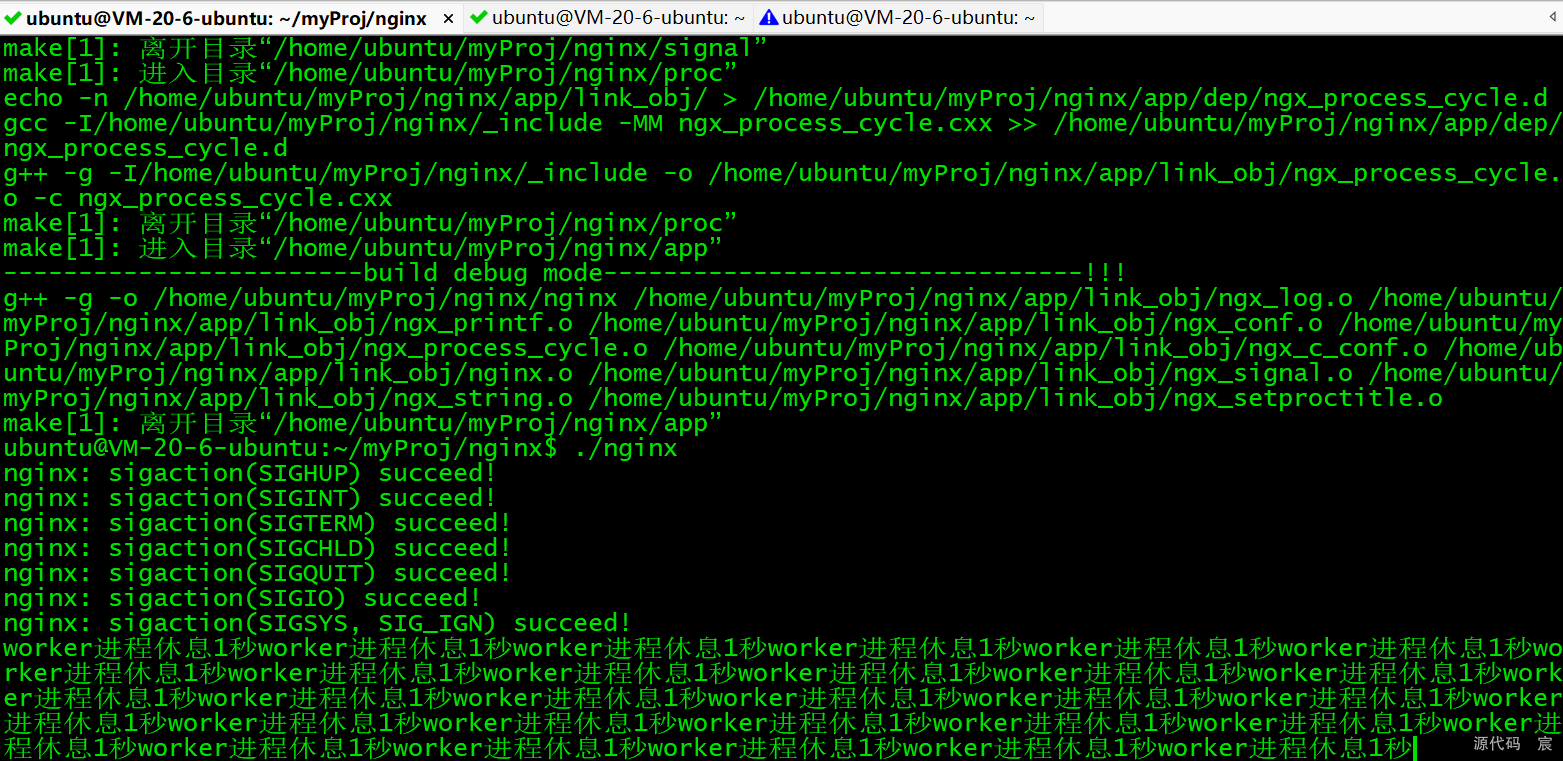Click the ./nginx command at the prompt
The image size is (1563, 761).
pos(626,448)
